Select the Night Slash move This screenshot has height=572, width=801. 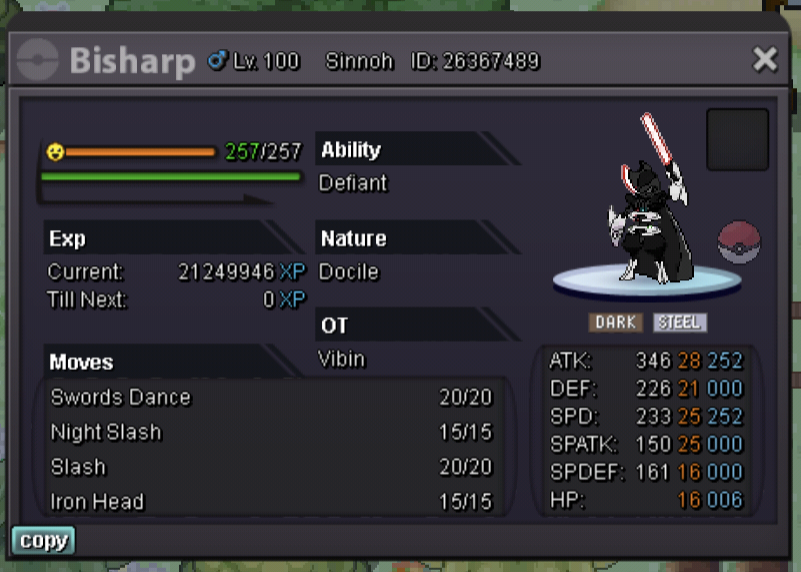pos(271,432)
